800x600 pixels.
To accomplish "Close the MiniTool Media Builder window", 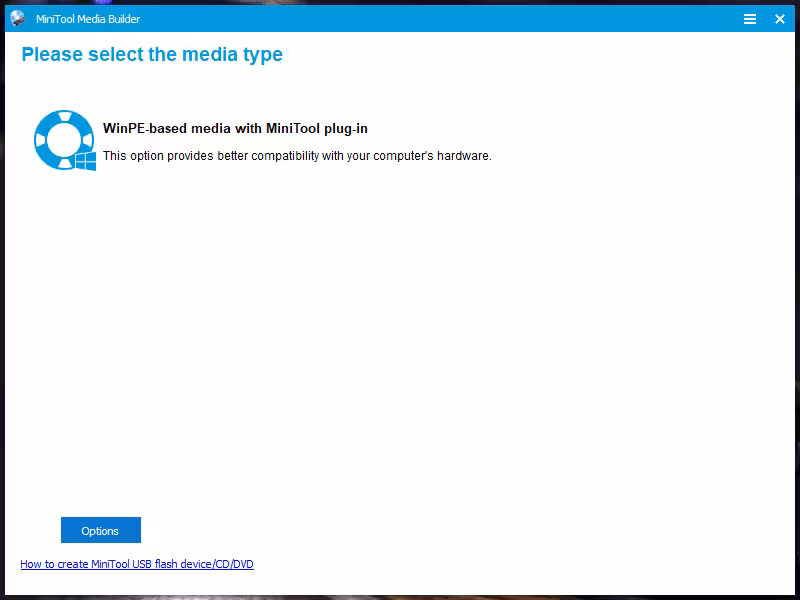I will tap(780, 19).
